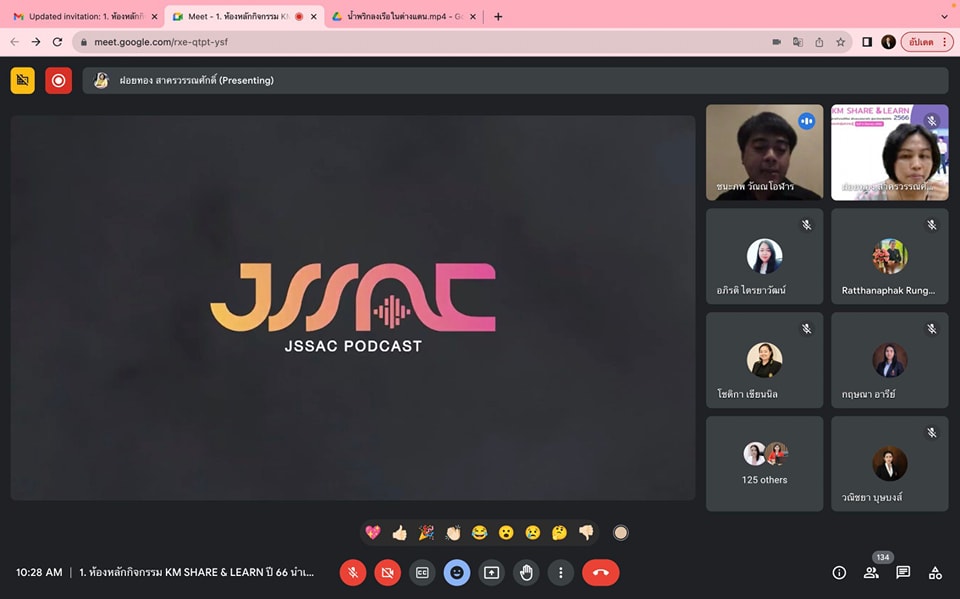Screen dimensions: 960x599
Task: Click the meet.google.com address bar
Action: pos(420,42)
